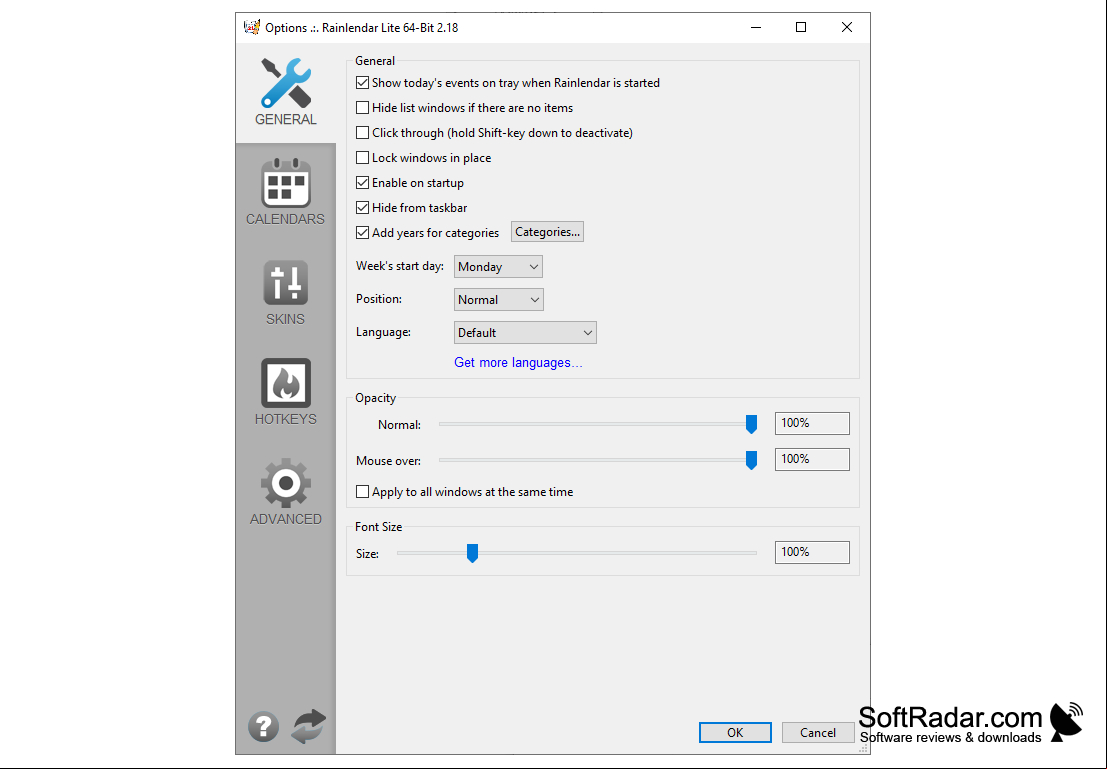The height and width of the screenshot is (769, 1107).
Task: Check Apply to all windows at same time
Action: pos(362,491)
